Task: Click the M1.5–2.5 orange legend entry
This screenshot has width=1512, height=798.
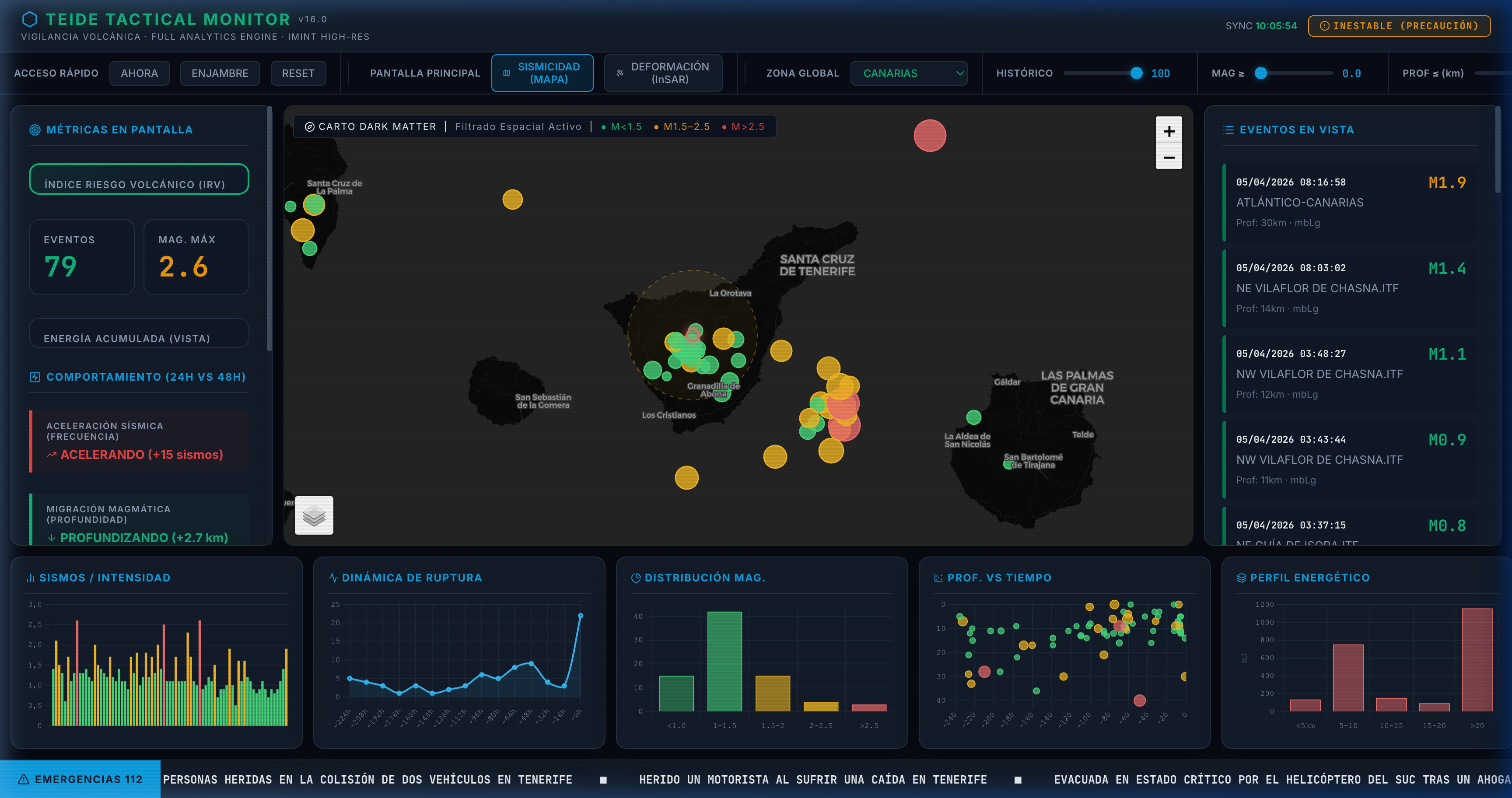Action: pyautogui.click(x=682, y=127)
